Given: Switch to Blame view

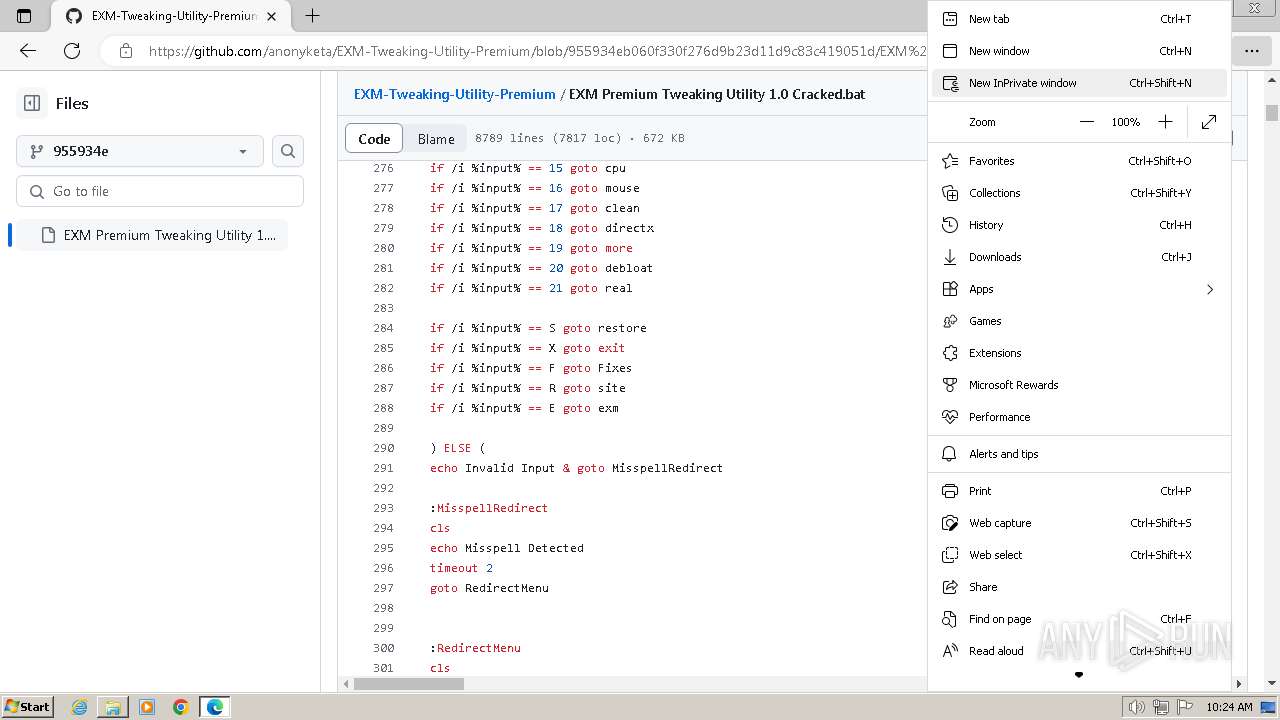Looking at the screenshot, I should click(x=436, y=139).
